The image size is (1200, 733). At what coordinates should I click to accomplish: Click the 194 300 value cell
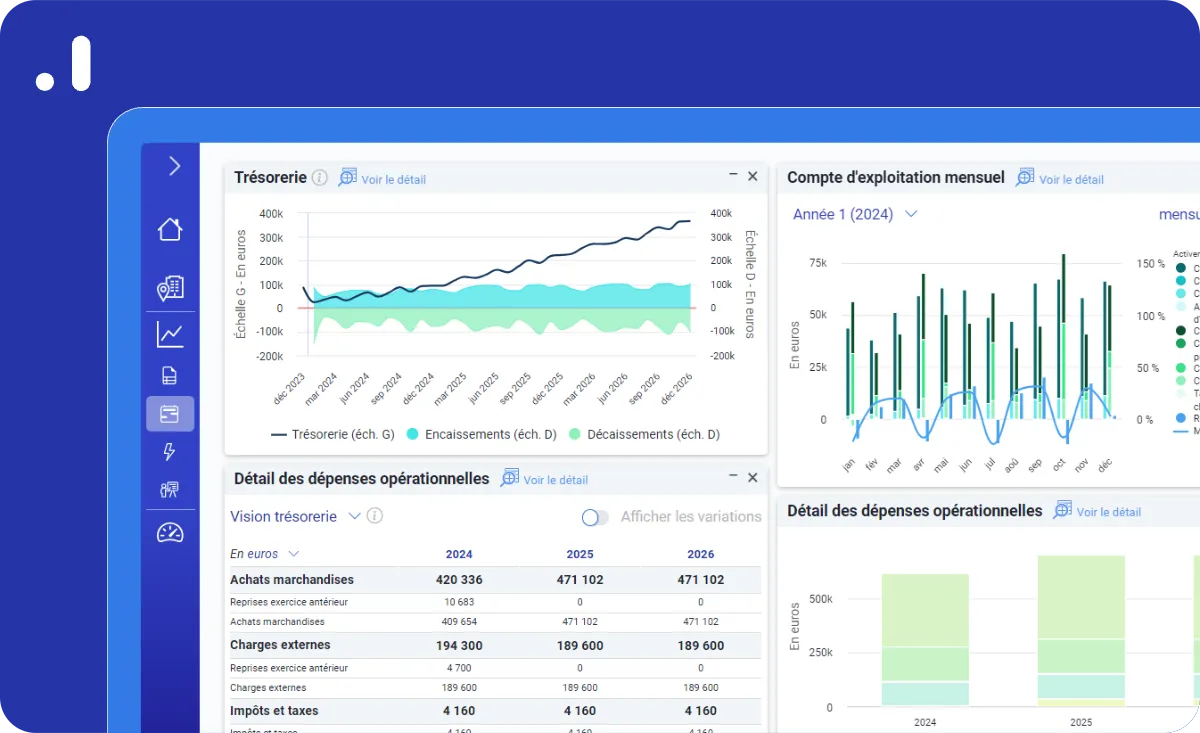[459, 646]
